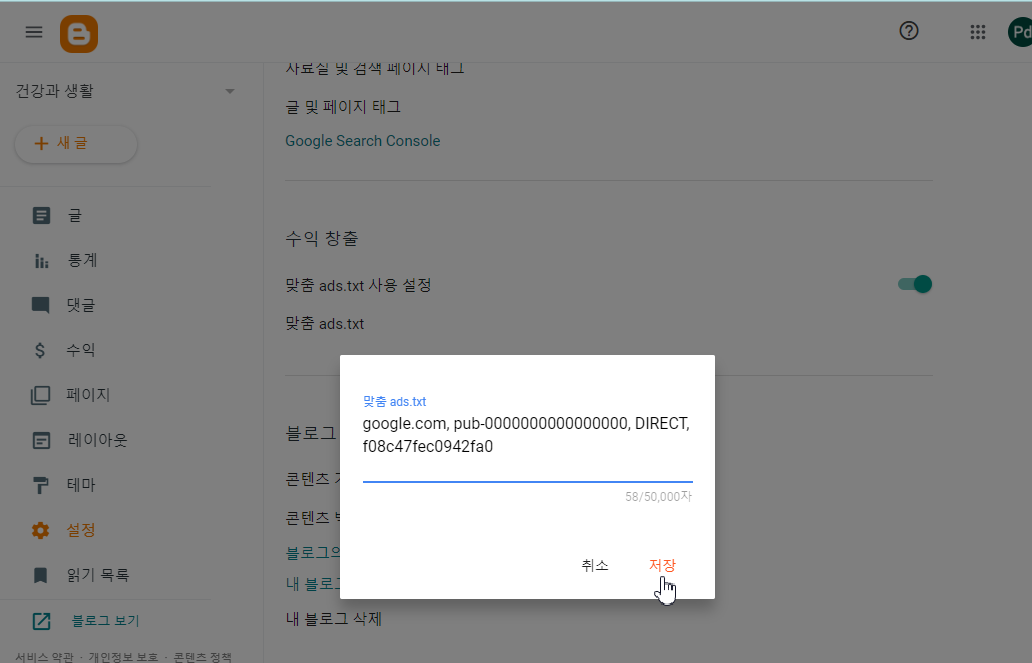1032x663 pixels.
Task: Open the Reading list bookmark icon
Action: [40, 574]
